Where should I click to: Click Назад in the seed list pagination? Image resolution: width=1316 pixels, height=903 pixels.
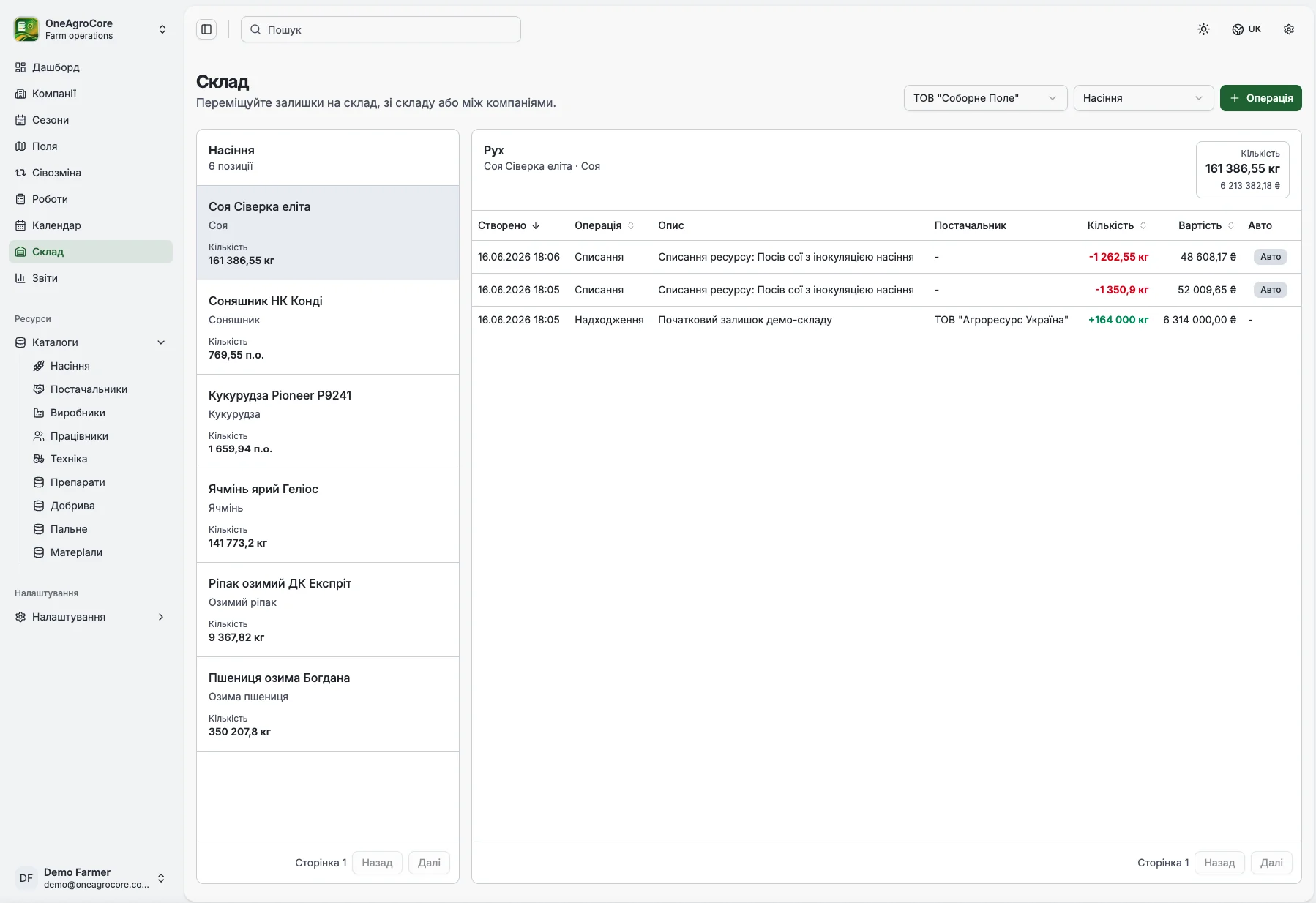pyautogui.click(x=377, y=863)
